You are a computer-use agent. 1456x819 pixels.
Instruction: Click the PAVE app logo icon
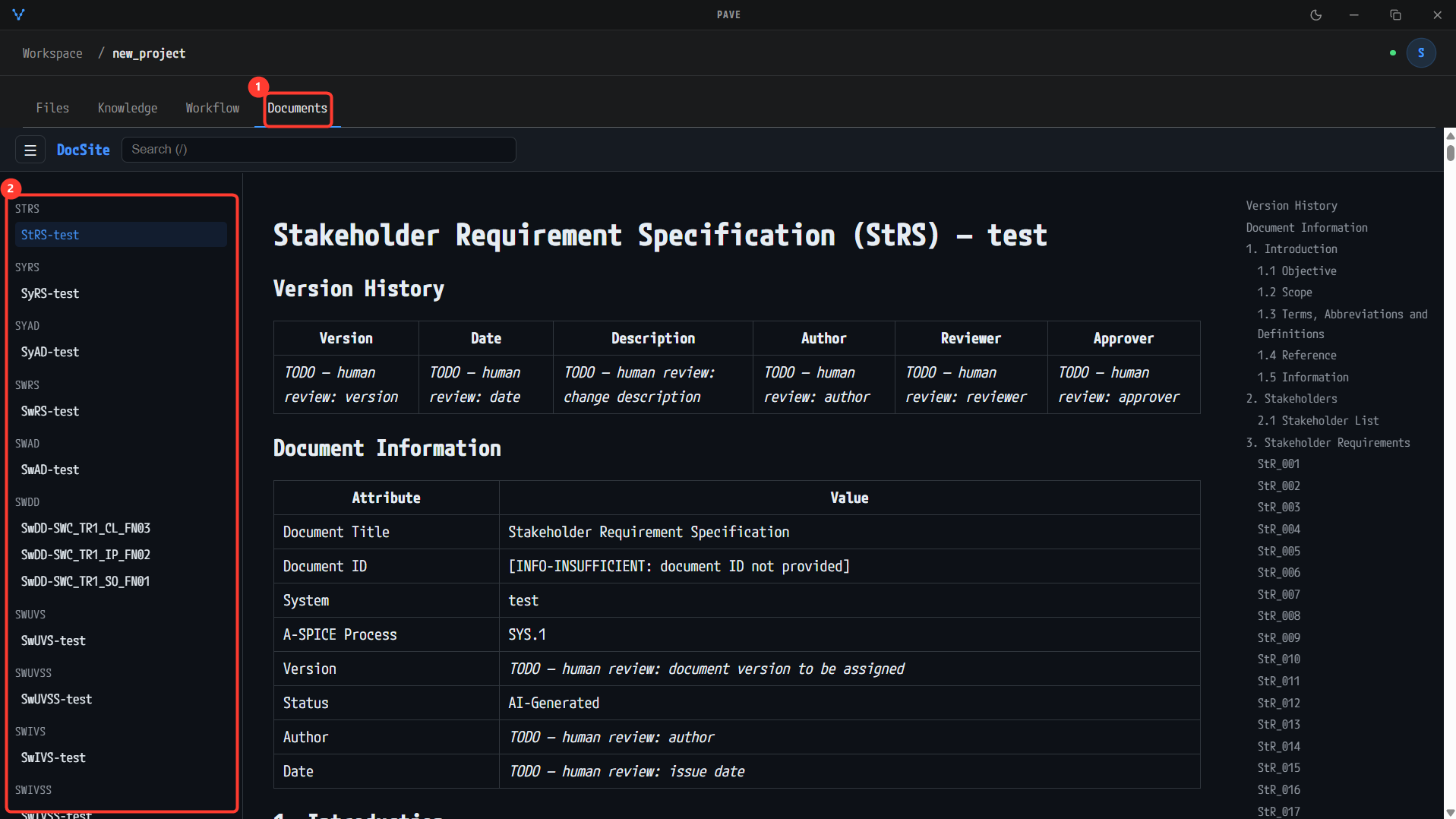pyautogui.click(x=19, y=14)
